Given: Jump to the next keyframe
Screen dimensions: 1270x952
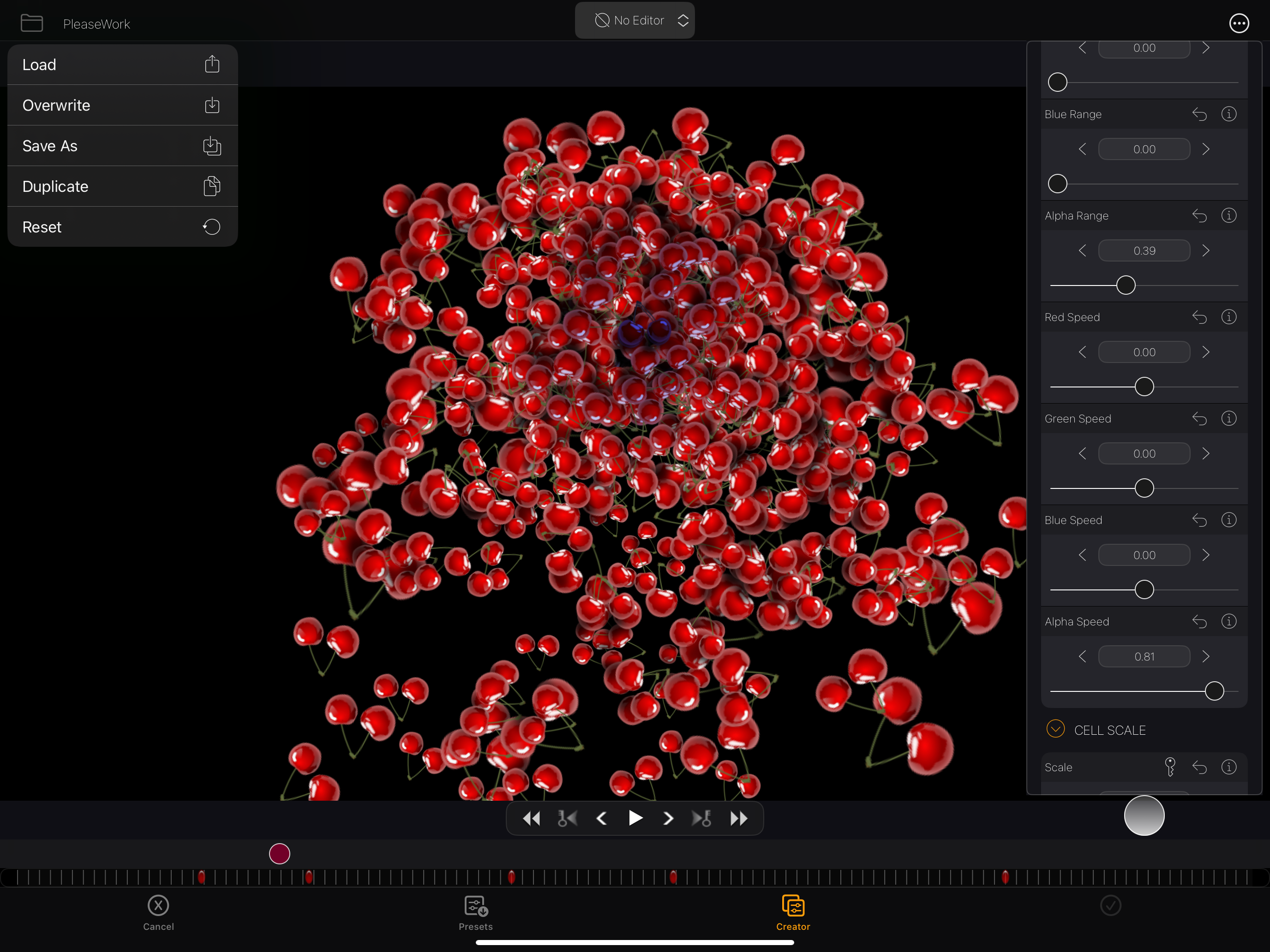Looking at the screenshot, I should click(x=701, y=818).
